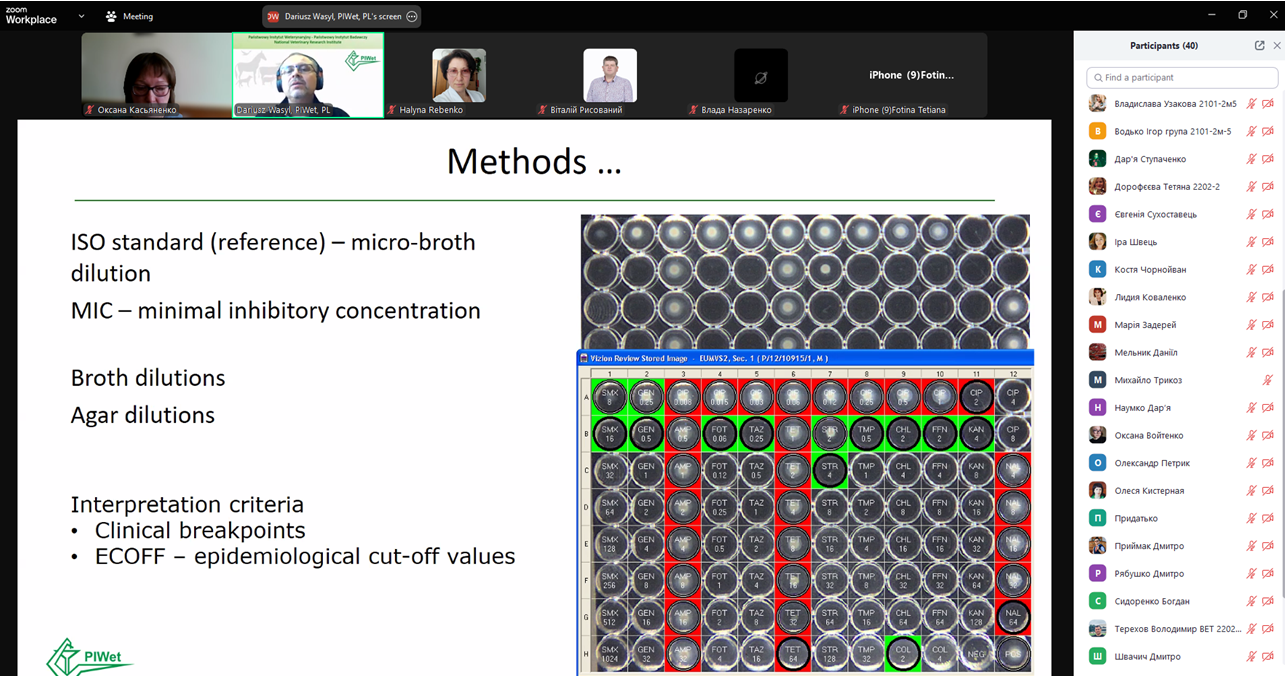Open the Meeting info menu
The height and width of the screenshot is (676, 1285).
[x=131, y=16]
